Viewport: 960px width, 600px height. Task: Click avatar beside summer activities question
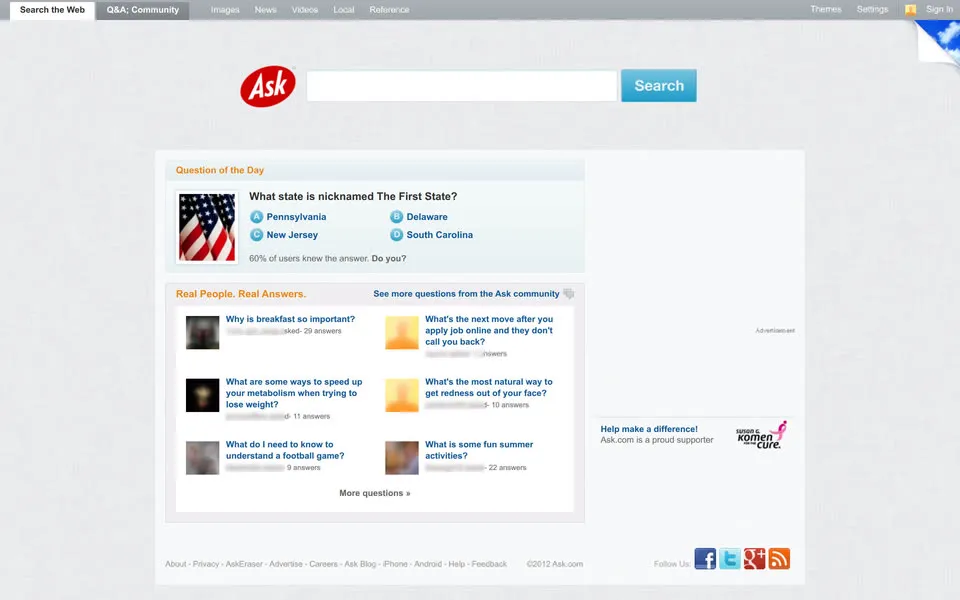402,458
